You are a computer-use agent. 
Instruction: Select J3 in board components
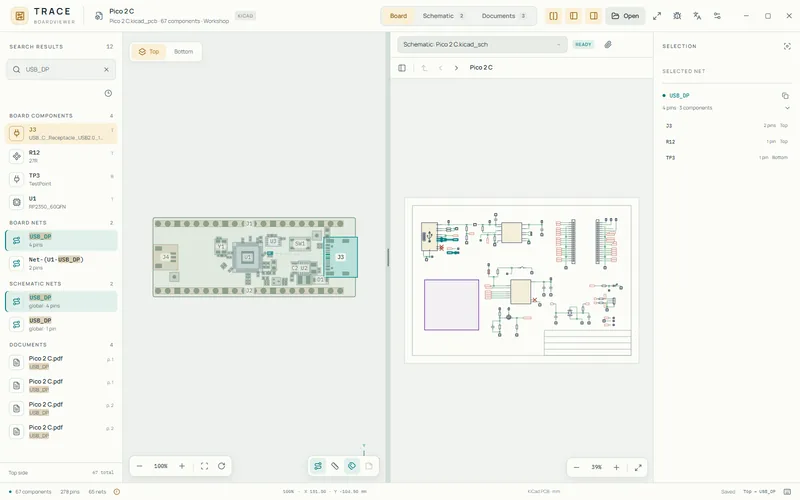61,134
